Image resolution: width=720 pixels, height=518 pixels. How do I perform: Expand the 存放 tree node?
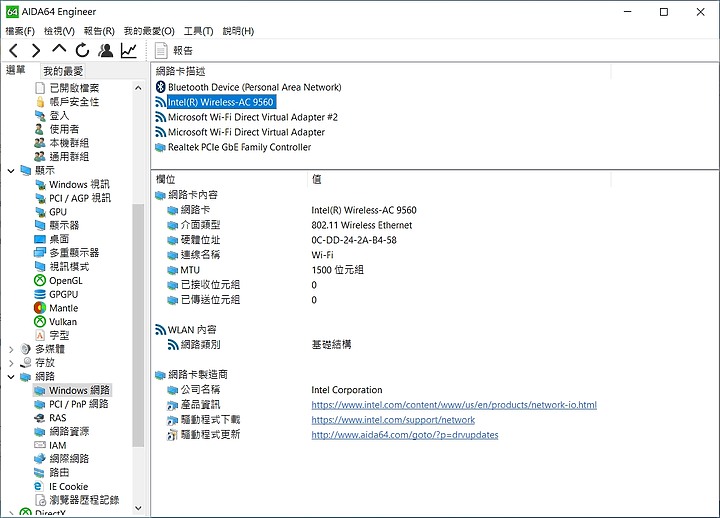pos(11,363)
